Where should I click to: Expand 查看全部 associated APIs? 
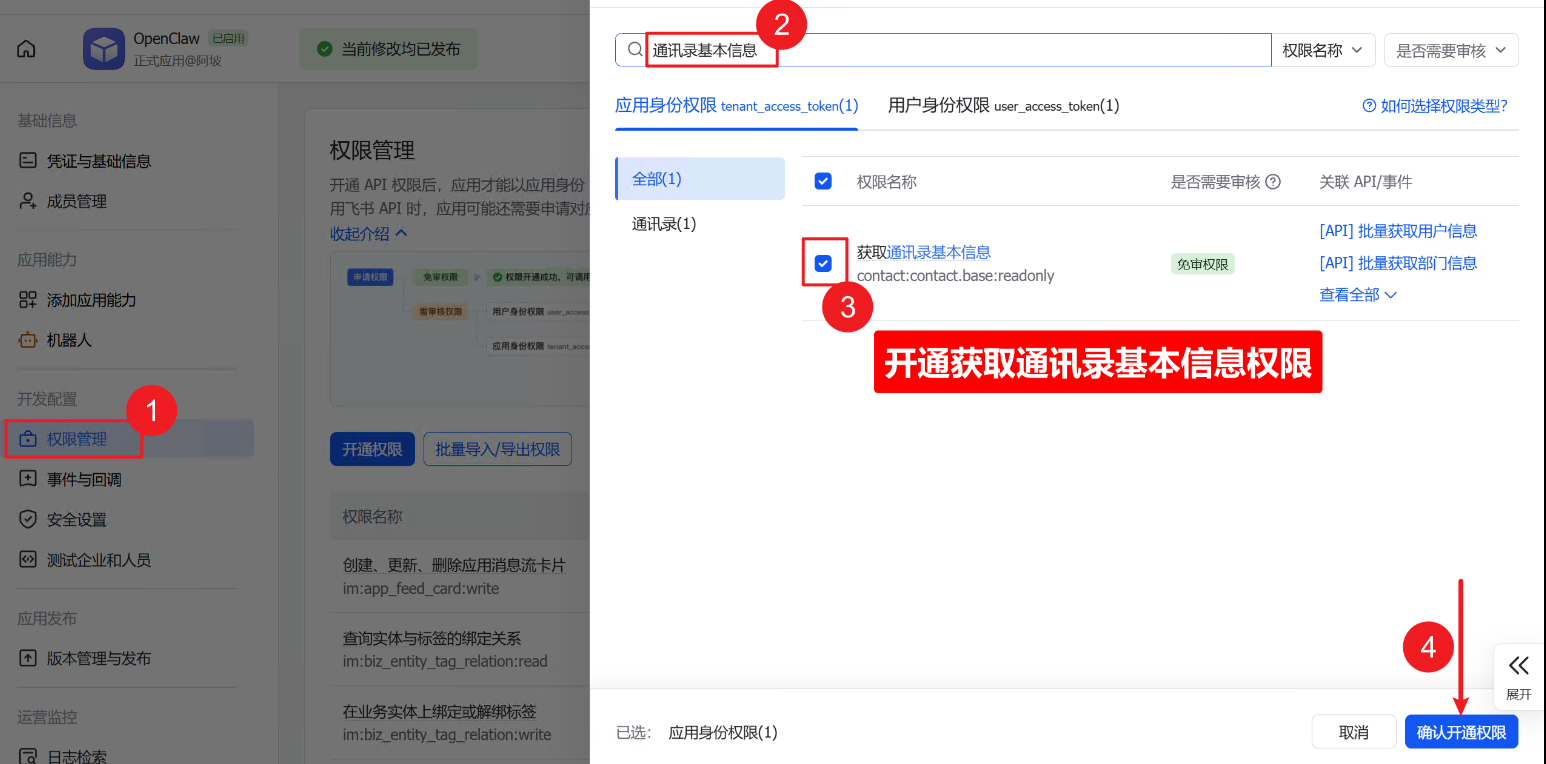coord(1357,295)
